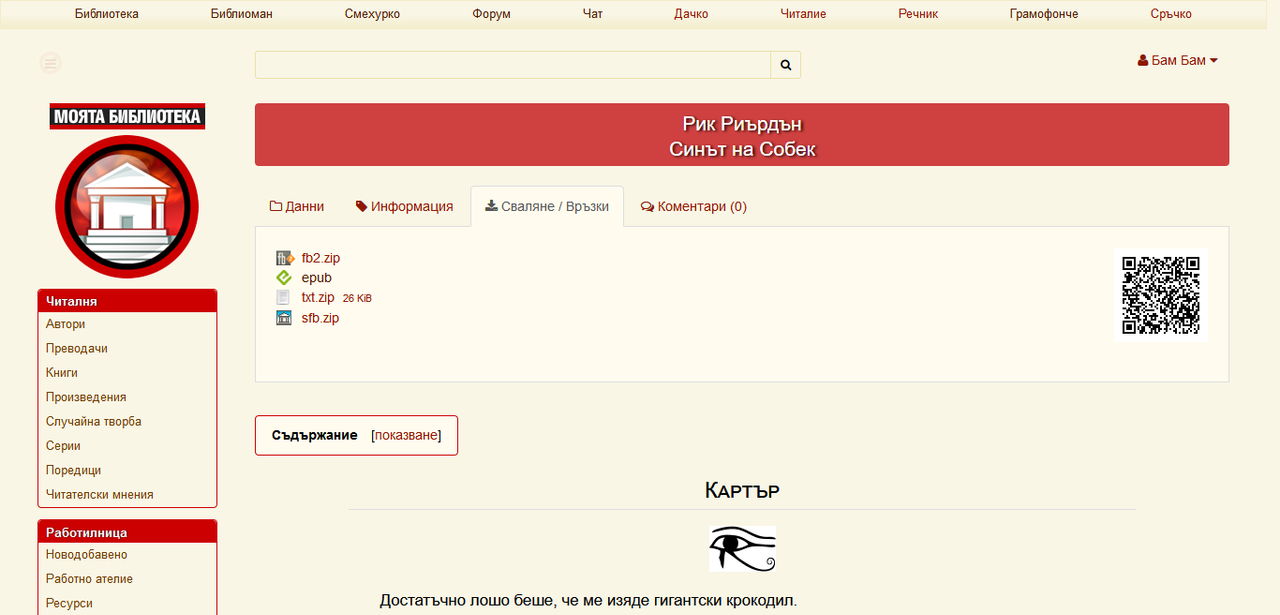Download the epub file link
1280x615 pixels.
click(317, 278)
